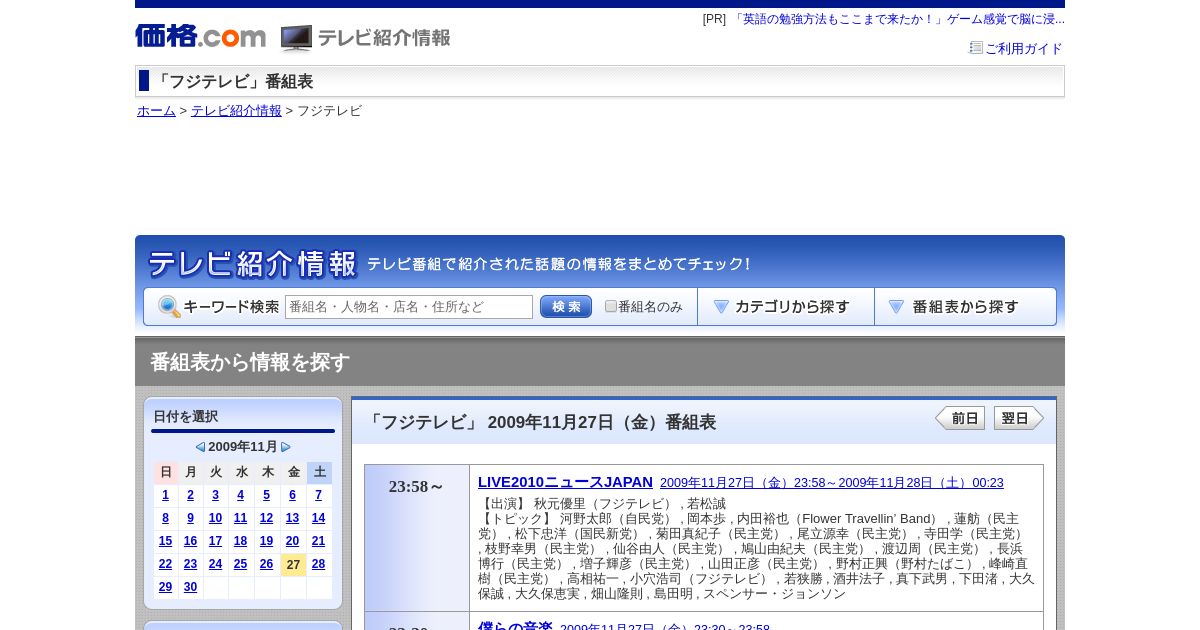This screenshot has width=1200, height=630.
Task: Select November 7 in calendar
Action: click(319, 495)
